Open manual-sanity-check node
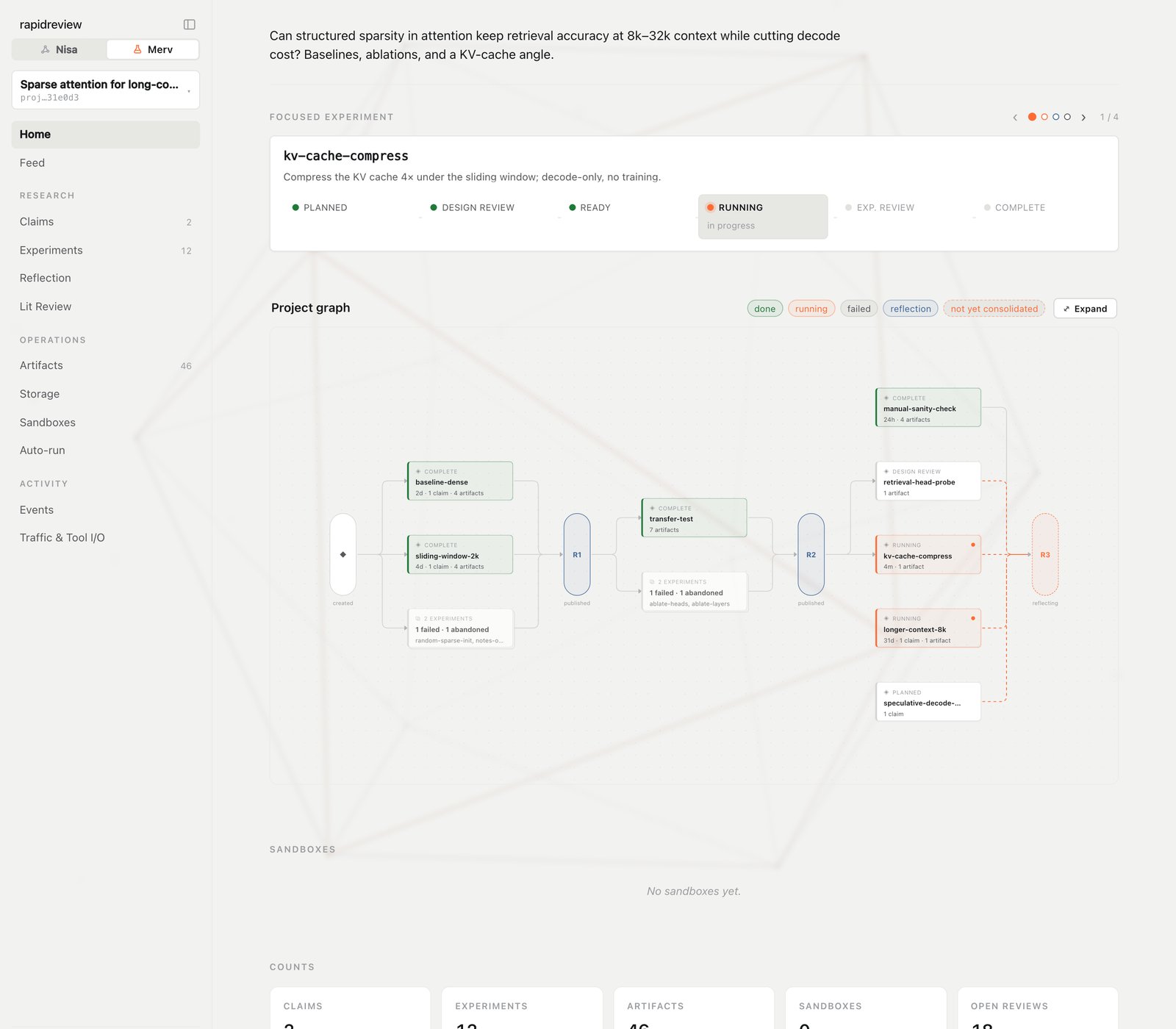 tap(928, 407)
